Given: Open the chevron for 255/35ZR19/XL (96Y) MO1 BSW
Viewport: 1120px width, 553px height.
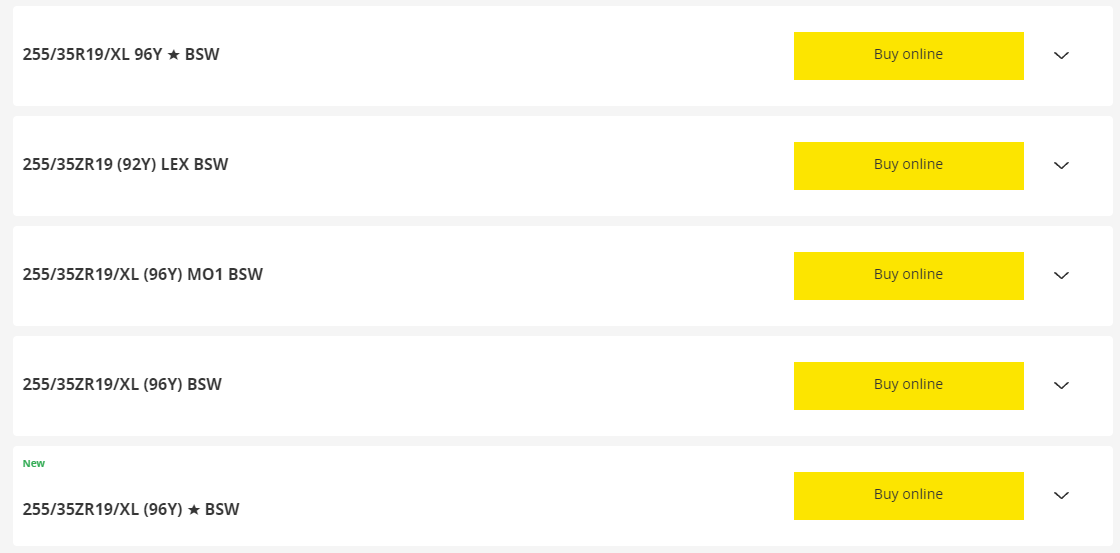Looking at the screenshot, I should (x=1062, y=276).
